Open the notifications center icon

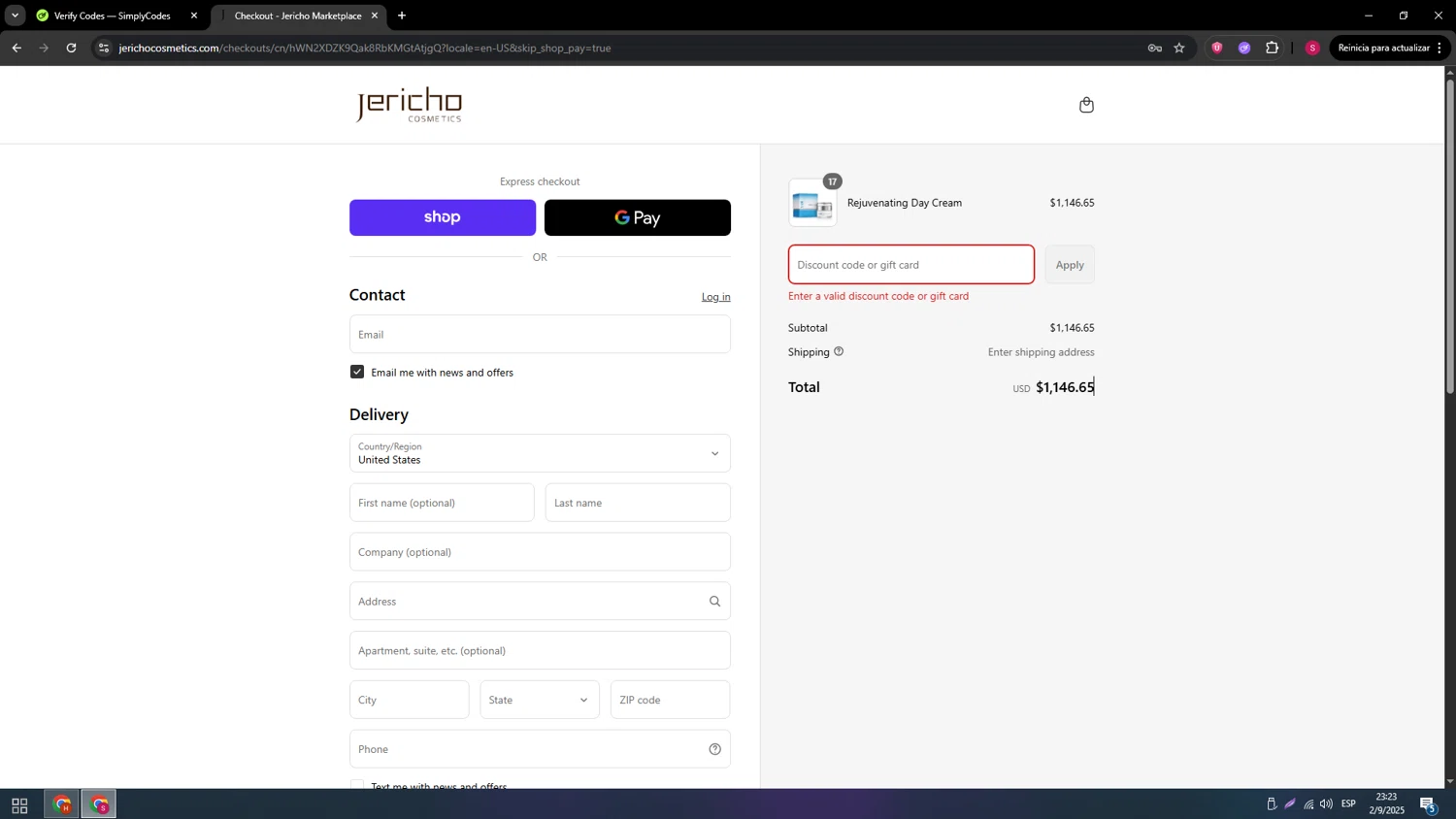coord(1428,804)
